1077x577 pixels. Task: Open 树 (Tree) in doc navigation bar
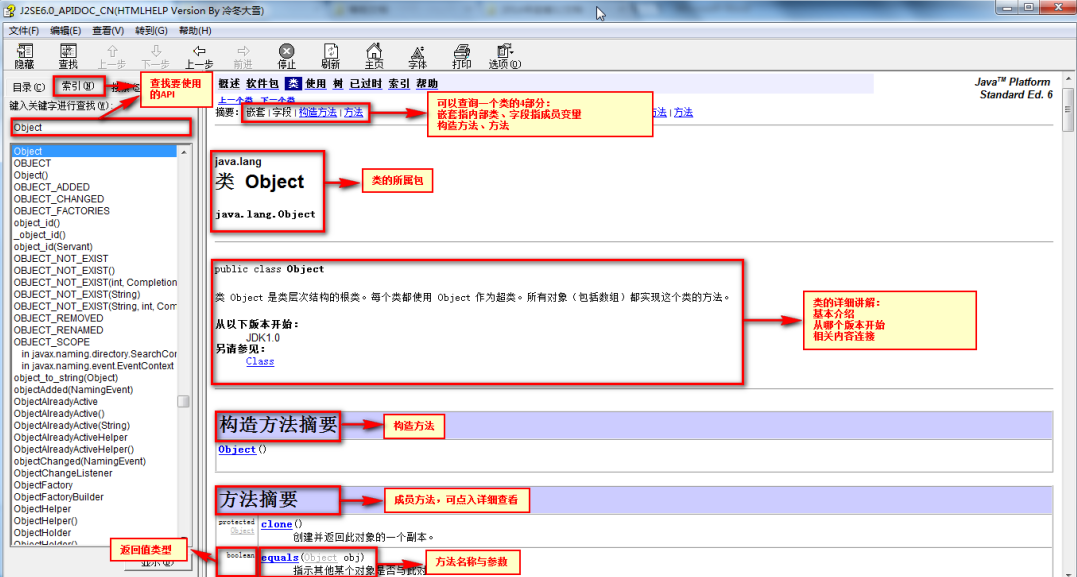tap(338, 84)
